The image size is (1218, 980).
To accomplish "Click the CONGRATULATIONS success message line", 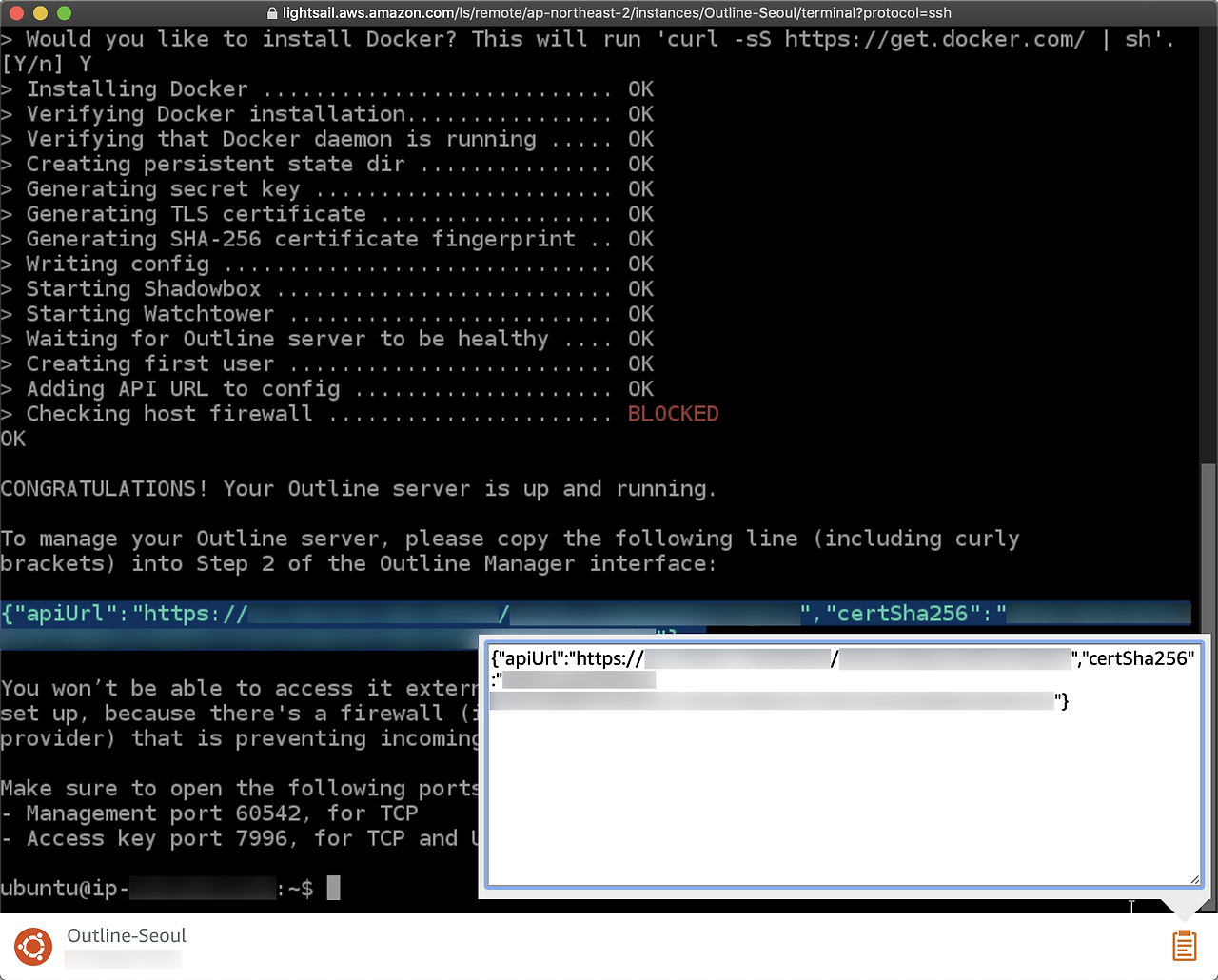I will [358, 488].
